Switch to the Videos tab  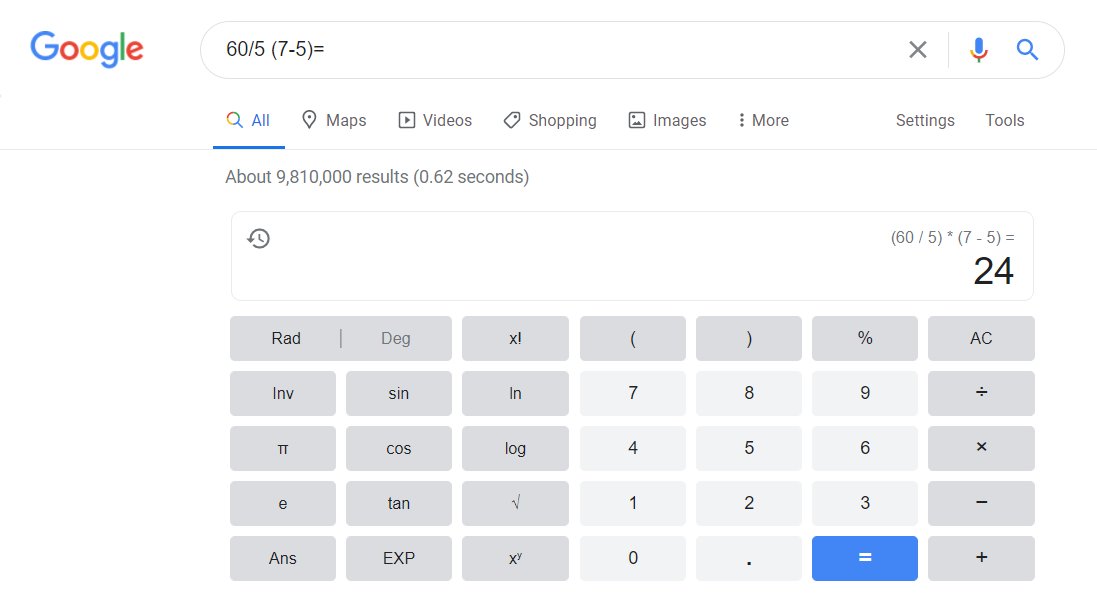[x=435, y=120]
